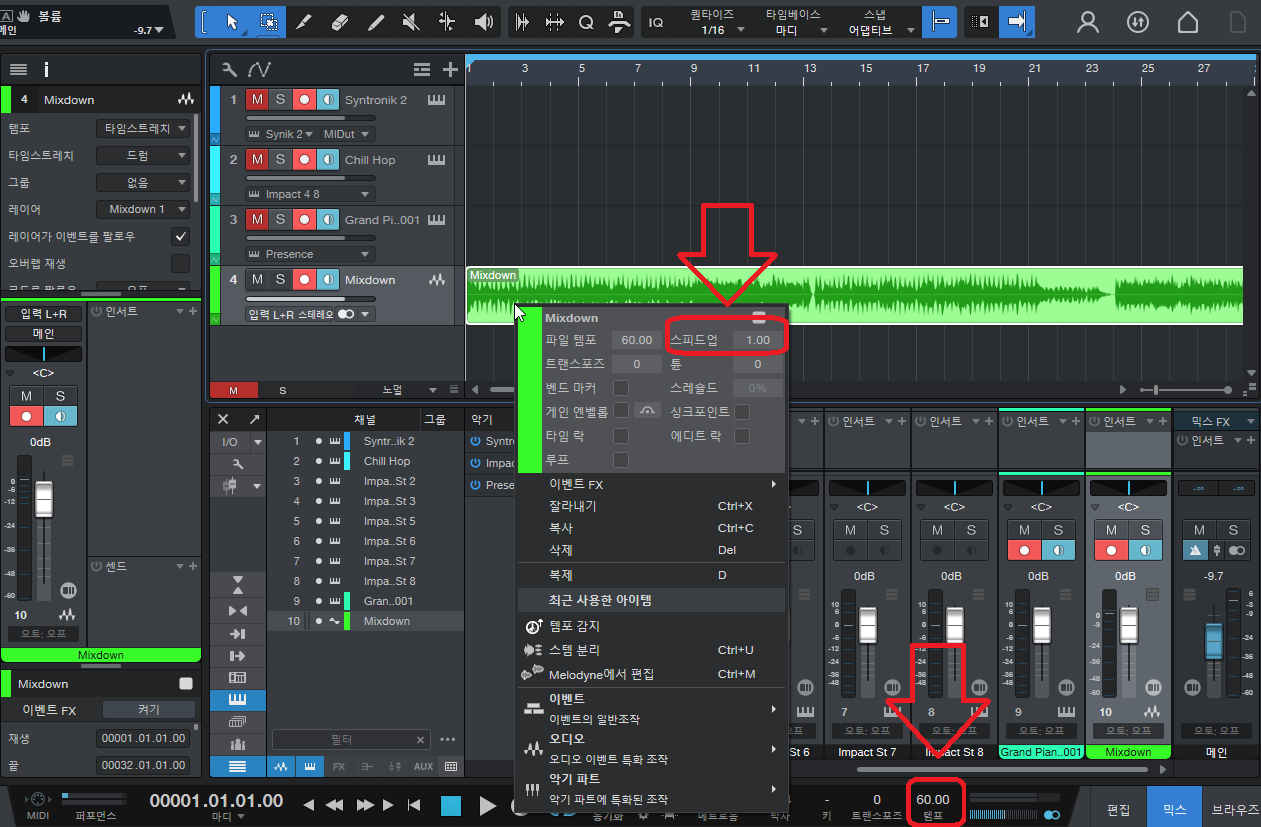Select 스템 분리 menu entry
Viewport: 1261px width, 827px height.
[574, 650]
